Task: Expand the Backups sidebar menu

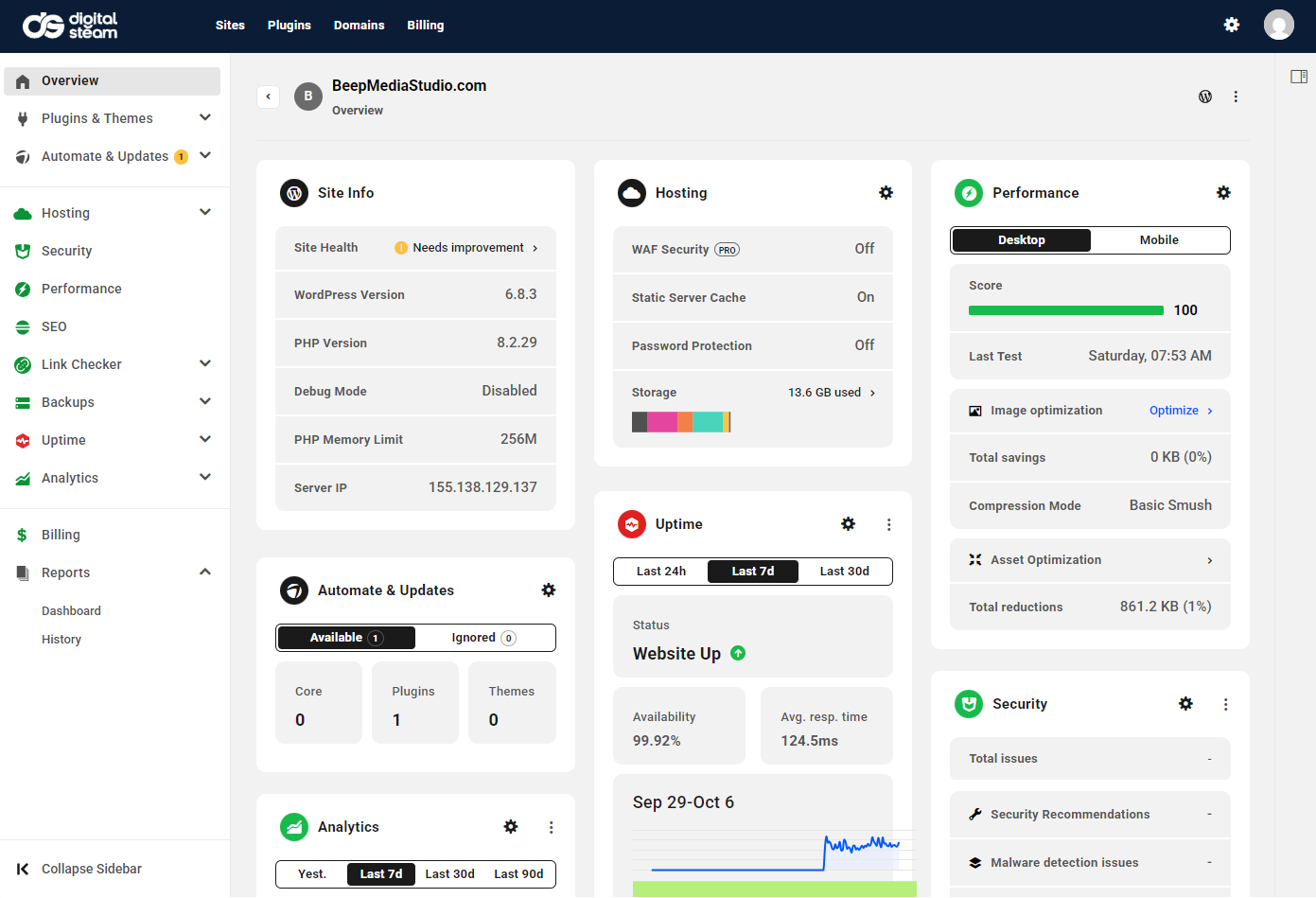Action: click(x=205, y=402)
